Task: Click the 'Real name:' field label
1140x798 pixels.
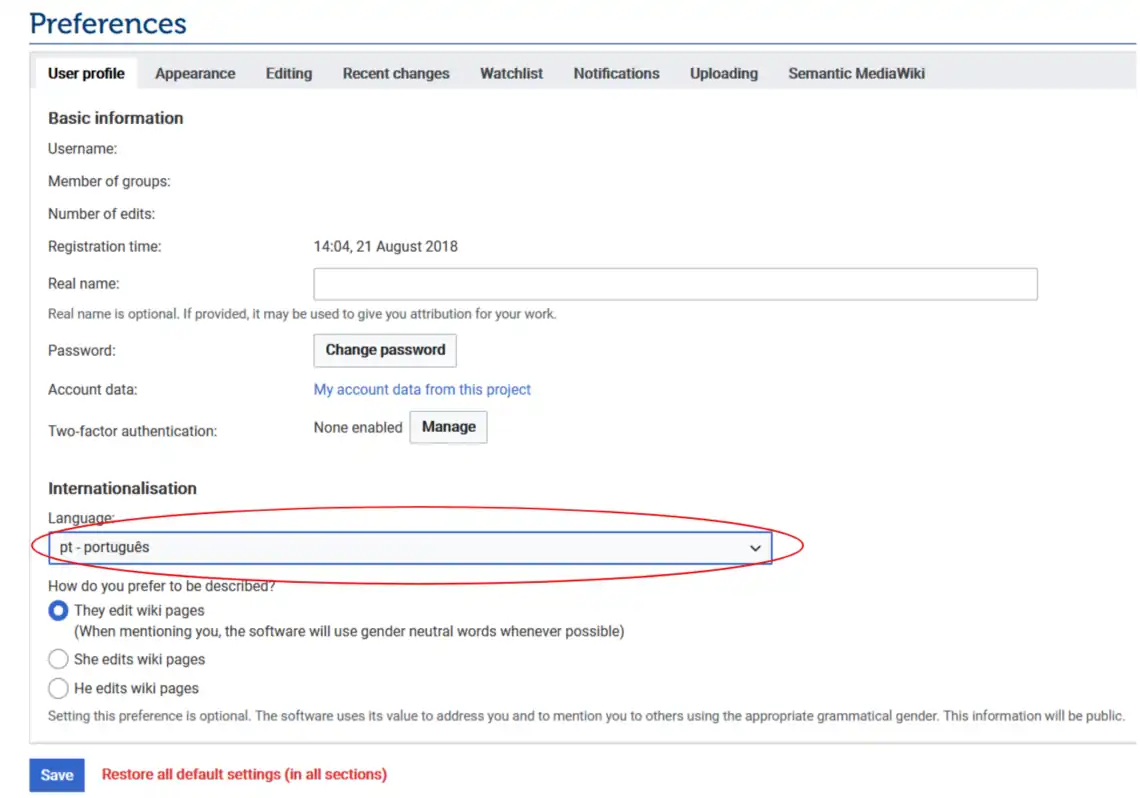Action: pos(84,284)
